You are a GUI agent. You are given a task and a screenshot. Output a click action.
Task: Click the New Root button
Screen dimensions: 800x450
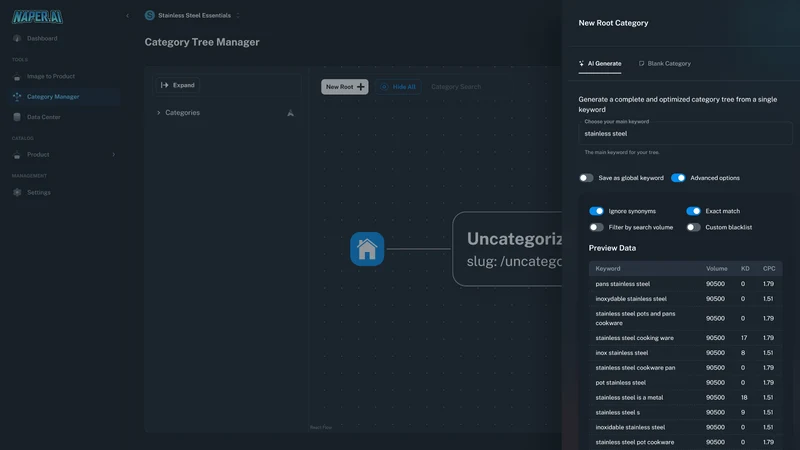point(344,87)
